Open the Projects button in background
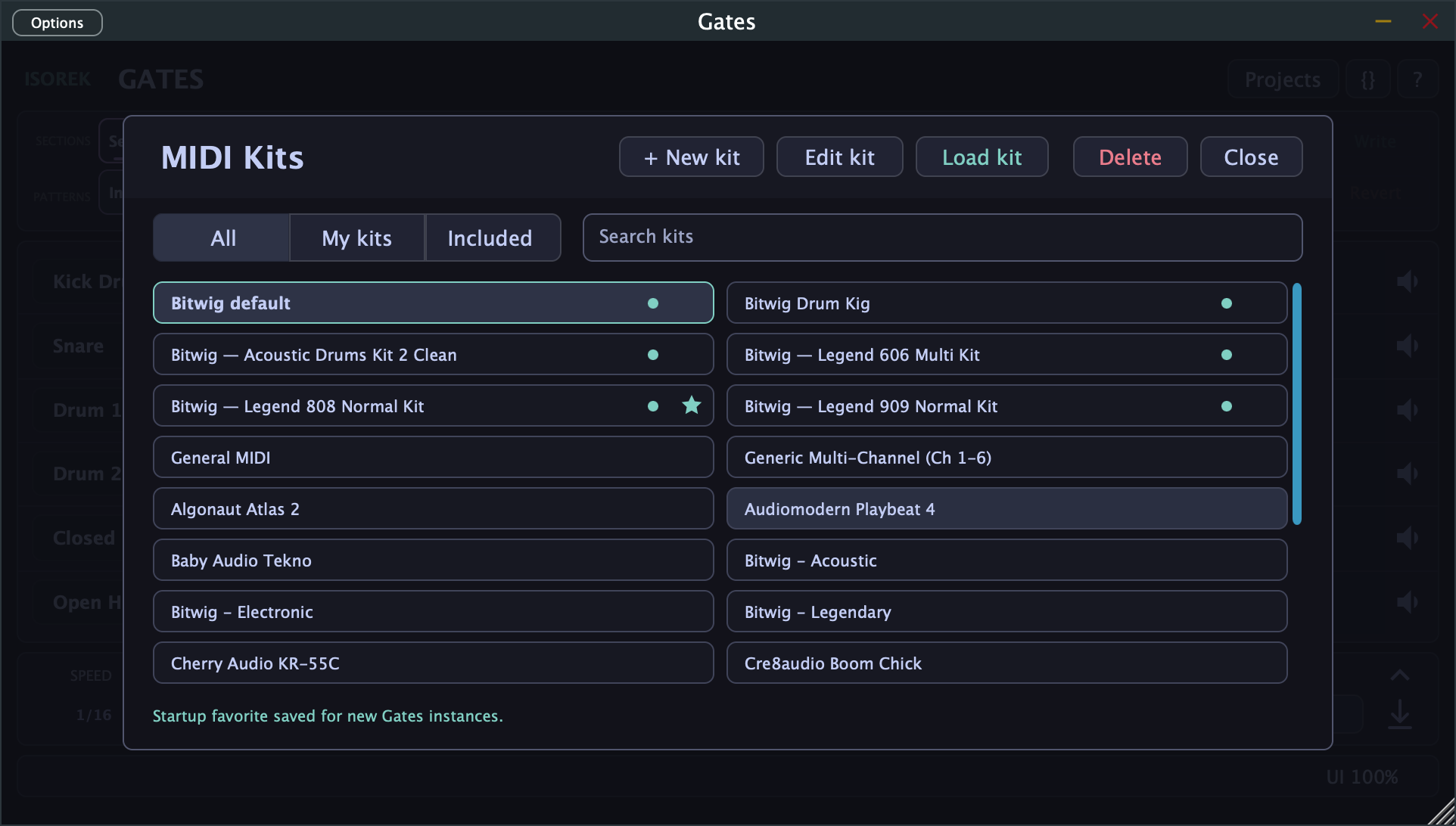Image resolution: width=1456 pixels, height=826 pixels. pyautogui.click(x=1283, y=79)
